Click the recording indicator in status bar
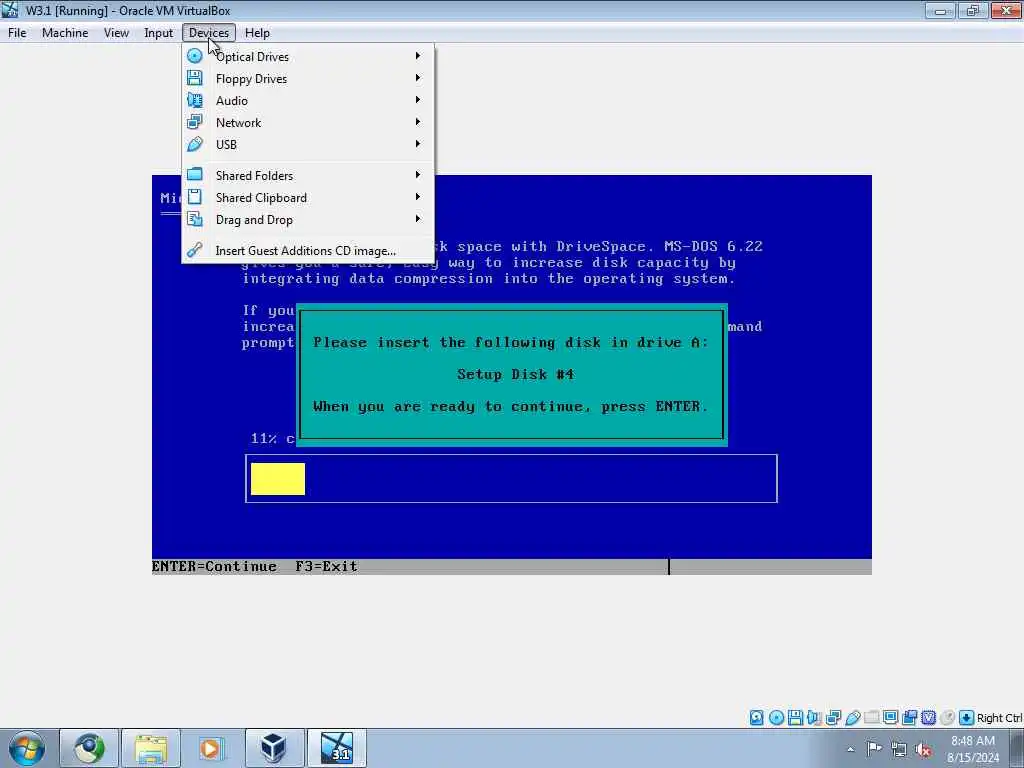Viewport: 1024px width, 768px height. click(x=910, y=718)
